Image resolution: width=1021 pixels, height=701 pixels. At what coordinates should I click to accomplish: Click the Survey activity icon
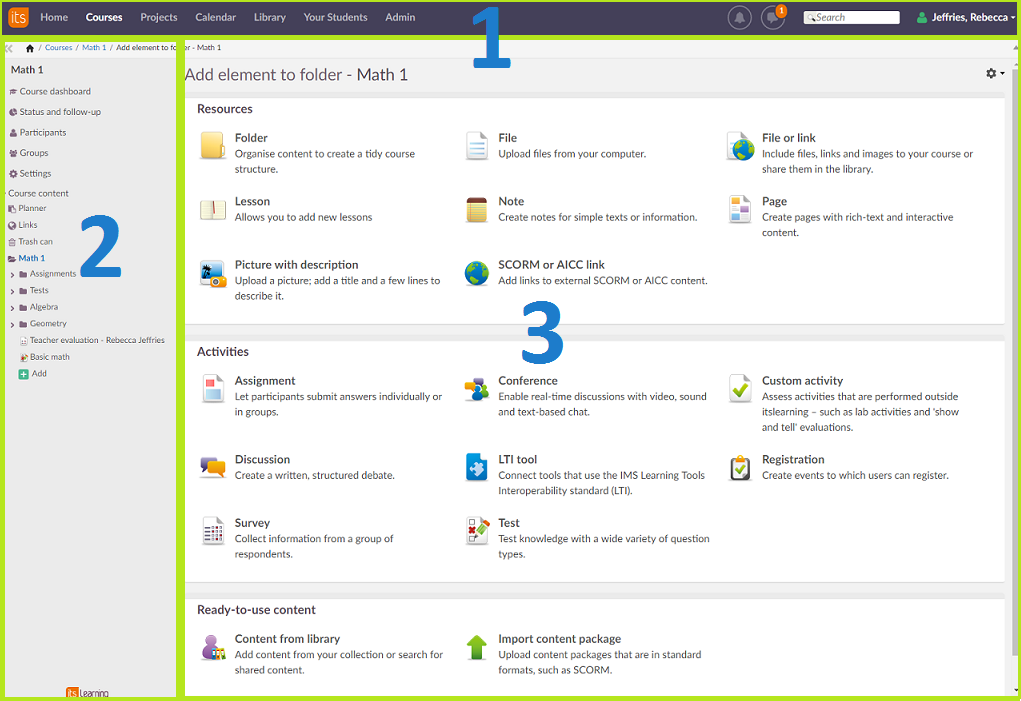click(x=213, y=530)
